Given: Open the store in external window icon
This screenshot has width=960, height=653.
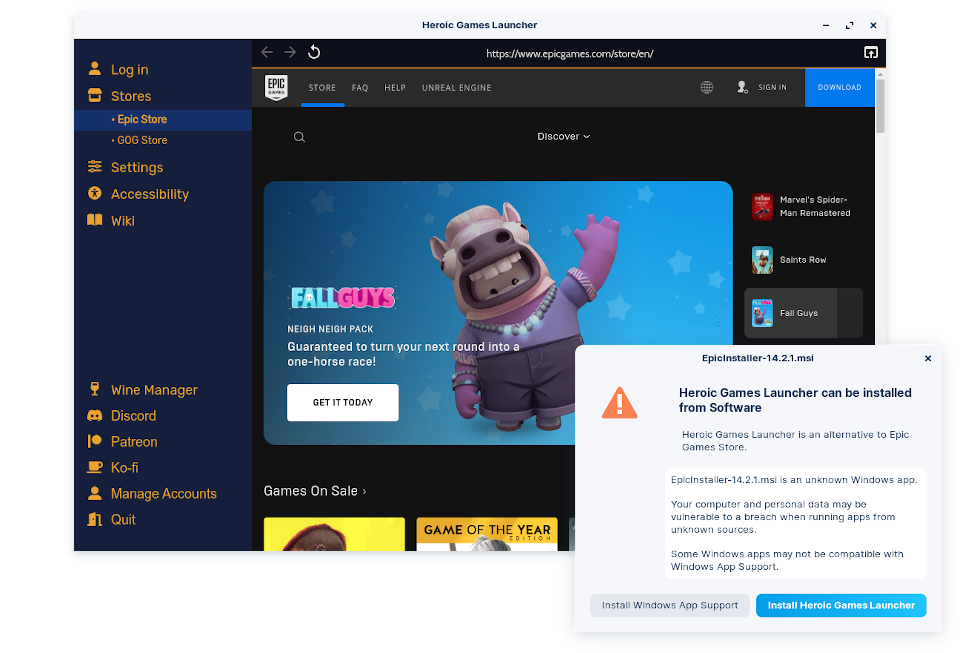Looking at the screenshot, I should (x=870, y=52).
